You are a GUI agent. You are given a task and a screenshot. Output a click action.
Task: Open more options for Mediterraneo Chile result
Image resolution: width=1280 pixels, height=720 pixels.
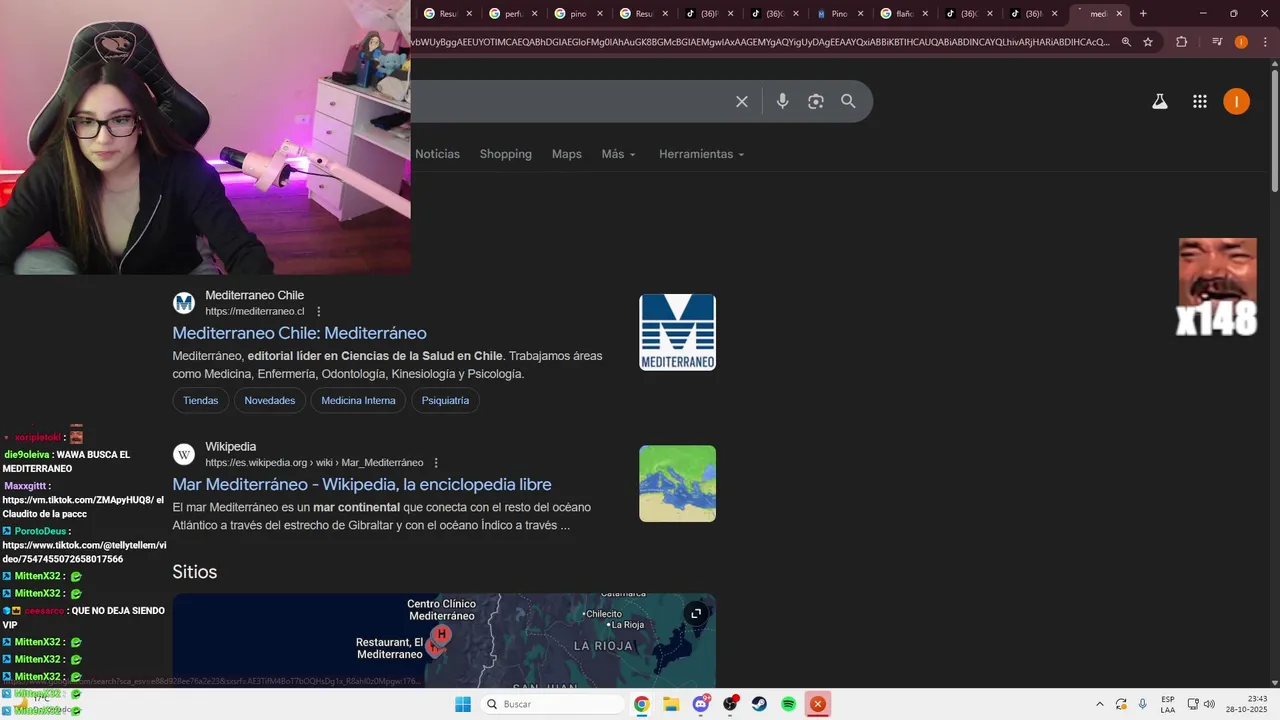coord(319,311)
